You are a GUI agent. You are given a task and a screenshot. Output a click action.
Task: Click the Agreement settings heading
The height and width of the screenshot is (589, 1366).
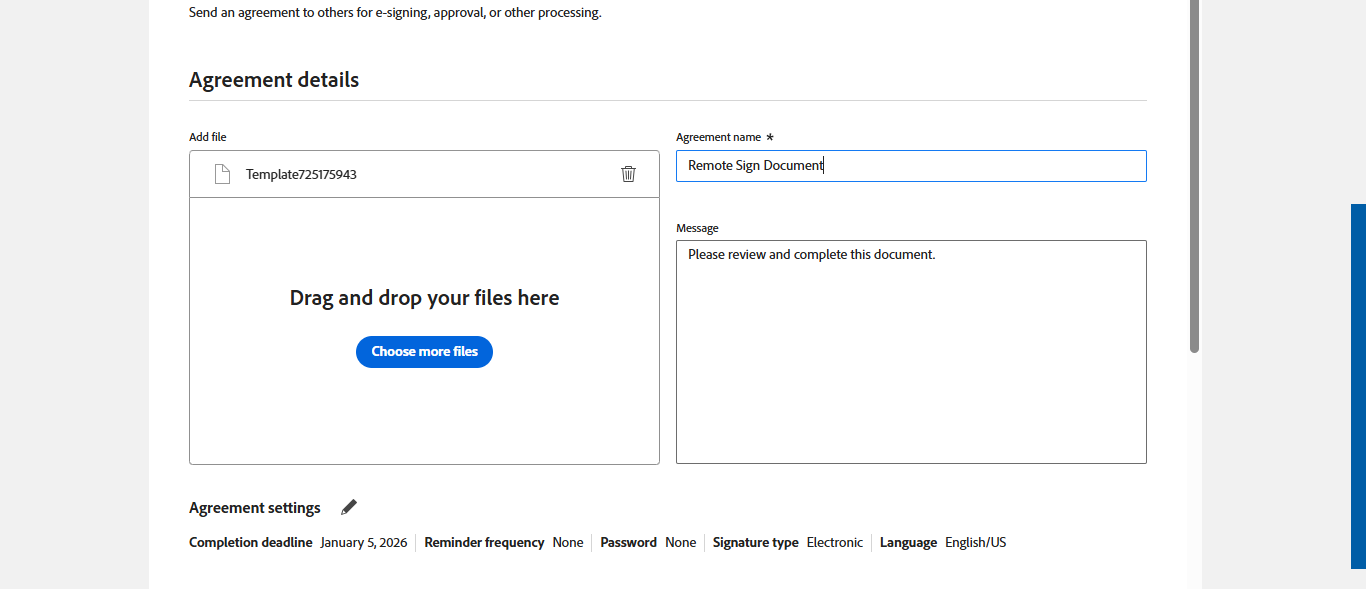pyautogui.click(x=255, y=508)
